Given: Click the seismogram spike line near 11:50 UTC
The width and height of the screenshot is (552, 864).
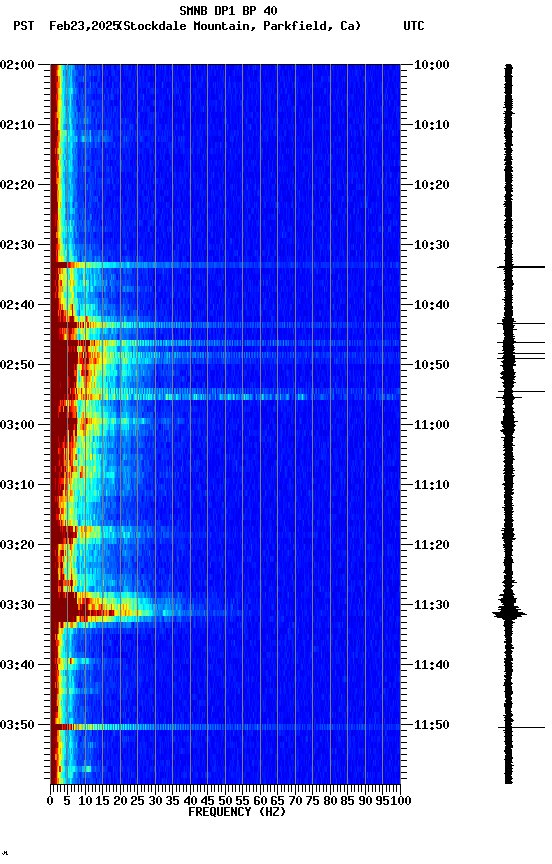Looking at the screenshot, I should (x=521, y=728).
